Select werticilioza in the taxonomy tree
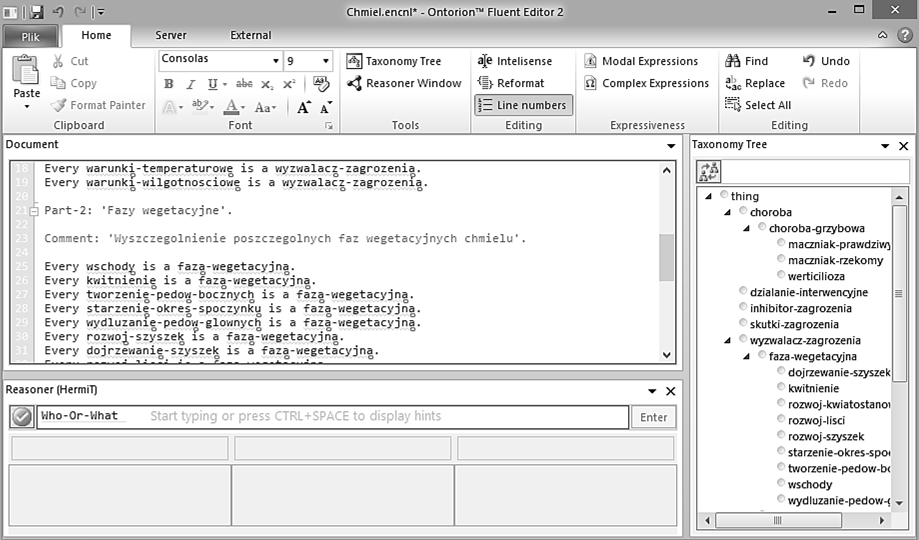919x540 pixels. [816, 276]
